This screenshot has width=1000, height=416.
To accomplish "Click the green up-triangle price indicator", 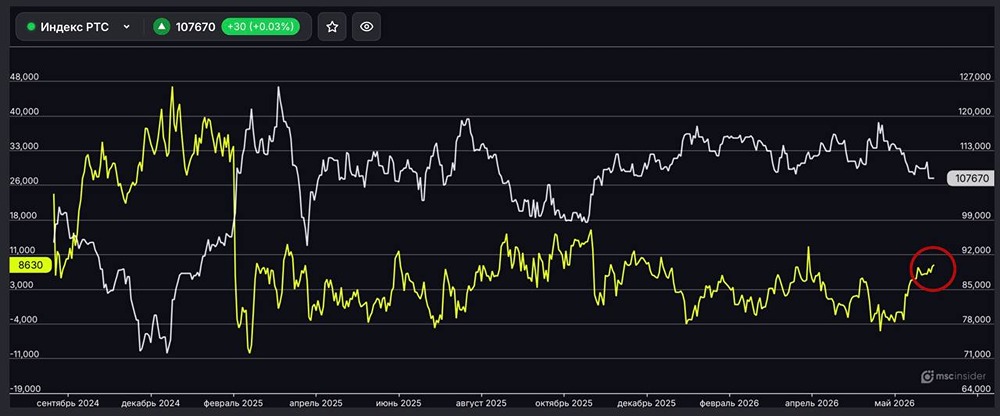I will tap(162, 27).
